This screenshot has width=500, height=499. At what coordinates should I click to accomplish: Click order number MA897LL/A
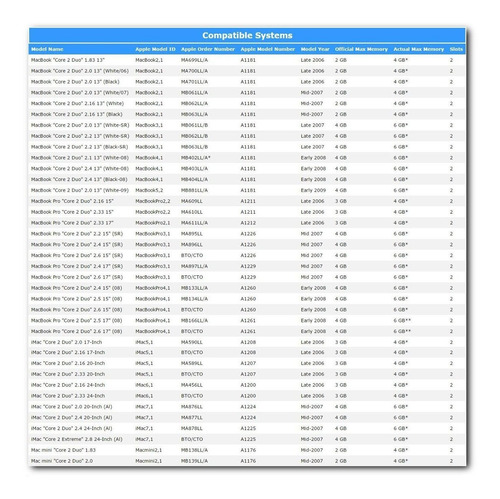pos(194,266)
